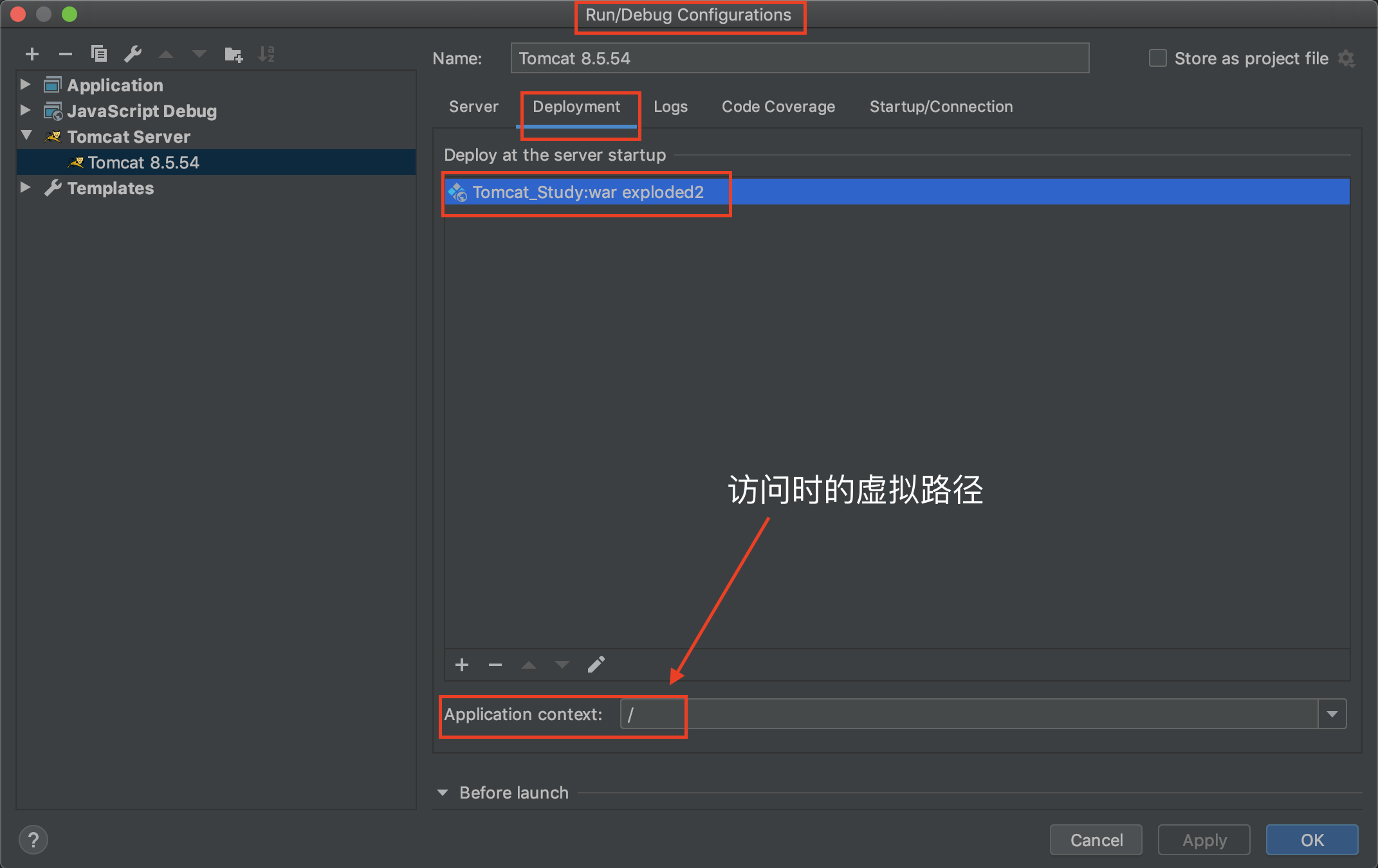The height and width of the screenshot is (868, 1378).
Task: Click into the Name text field
Action: click(799, 59)
